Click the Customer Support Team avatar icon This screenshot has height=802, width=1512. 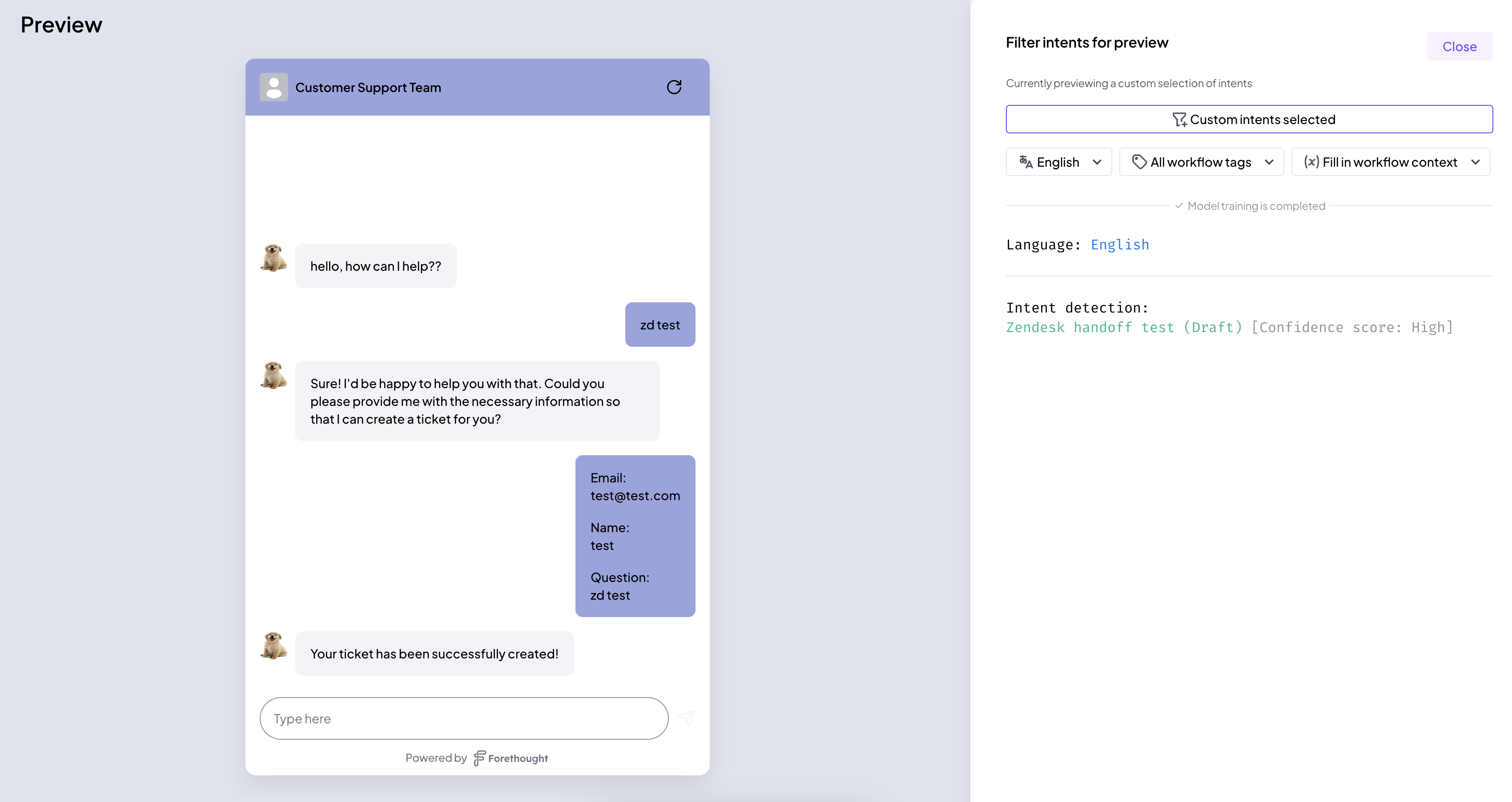273,88
